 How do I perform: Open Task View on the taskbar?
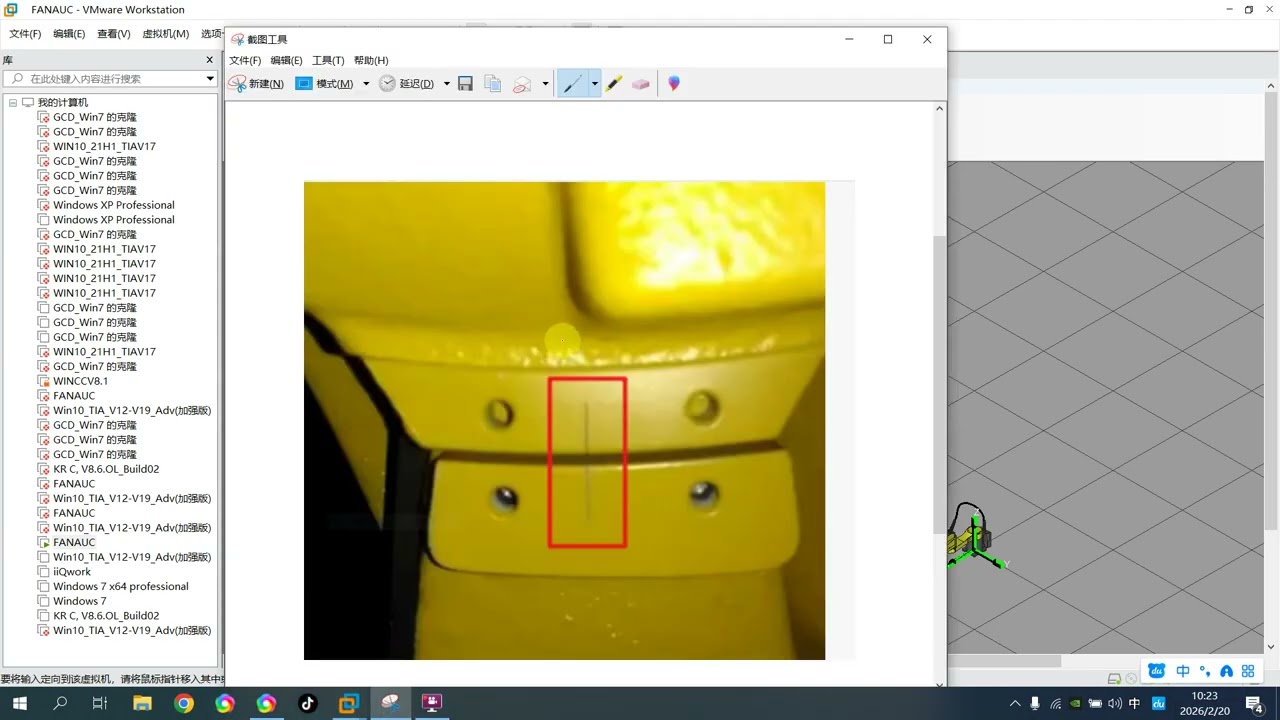[100, 703]
